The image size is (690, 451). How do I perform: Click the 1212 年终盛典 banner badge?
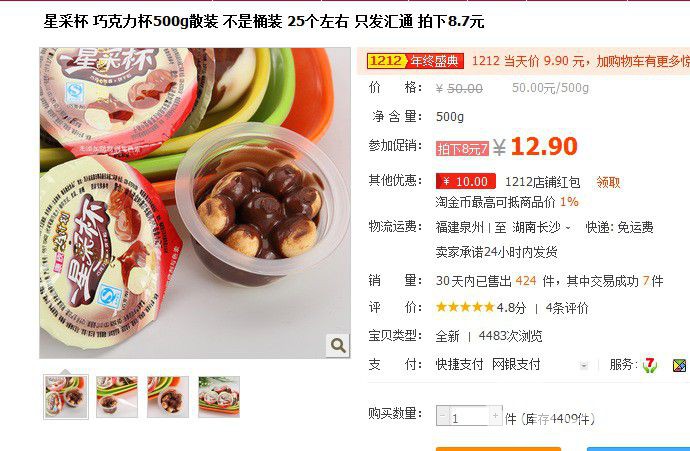tap(415, 61)
